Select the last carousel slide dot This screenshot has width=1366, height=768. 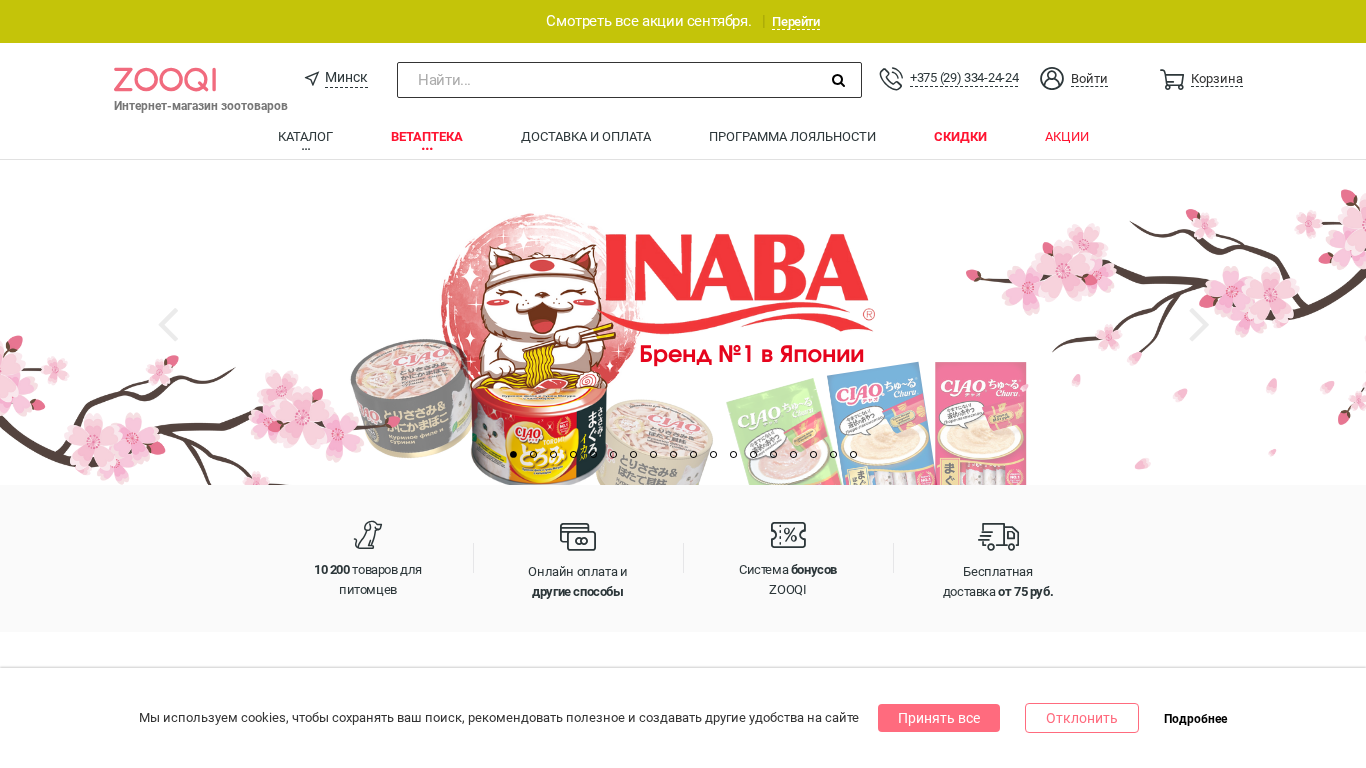[x=853, y=454]
